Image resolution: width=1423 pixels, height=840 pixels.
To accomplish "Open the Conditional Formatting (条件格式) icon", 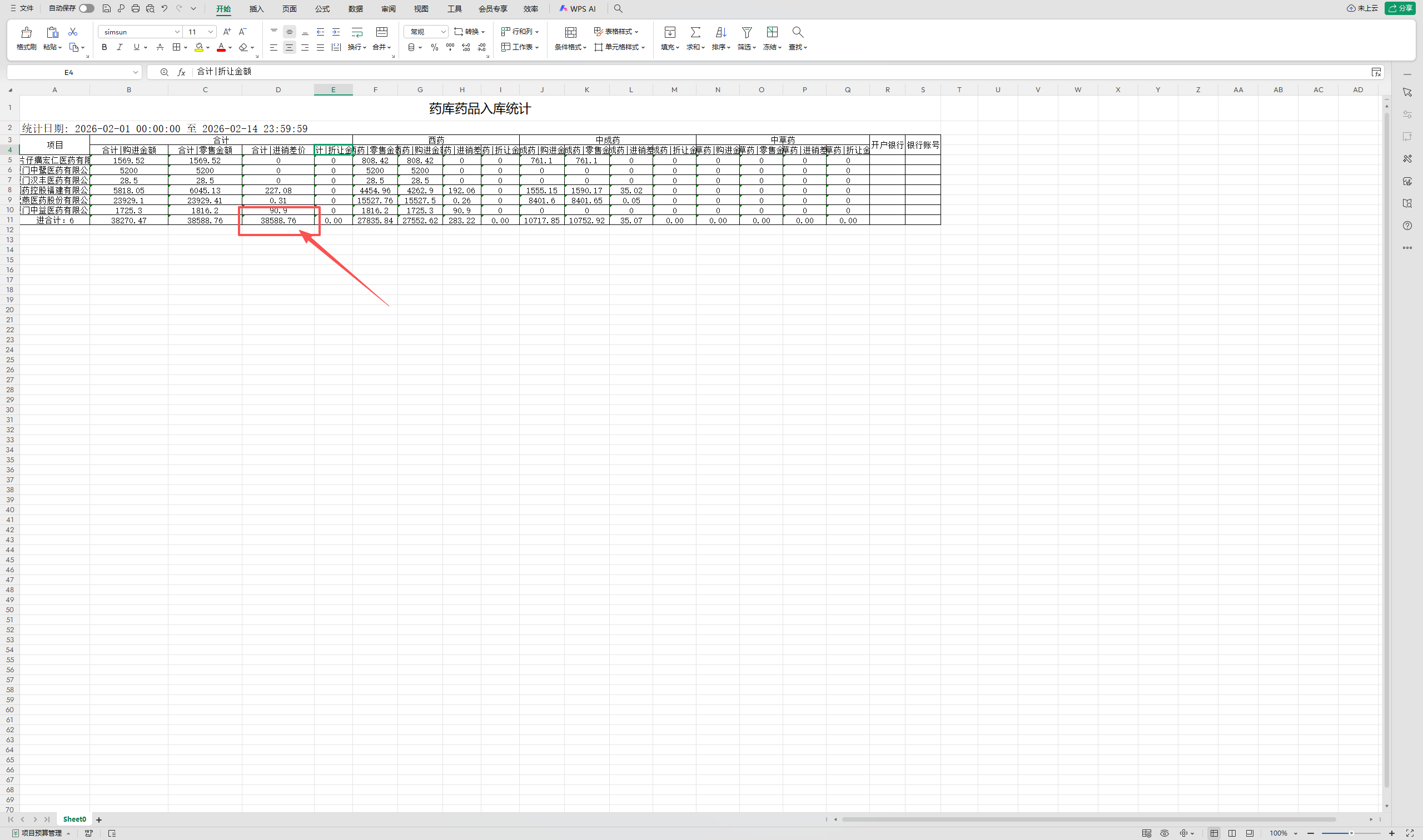I will pos(570,33).
